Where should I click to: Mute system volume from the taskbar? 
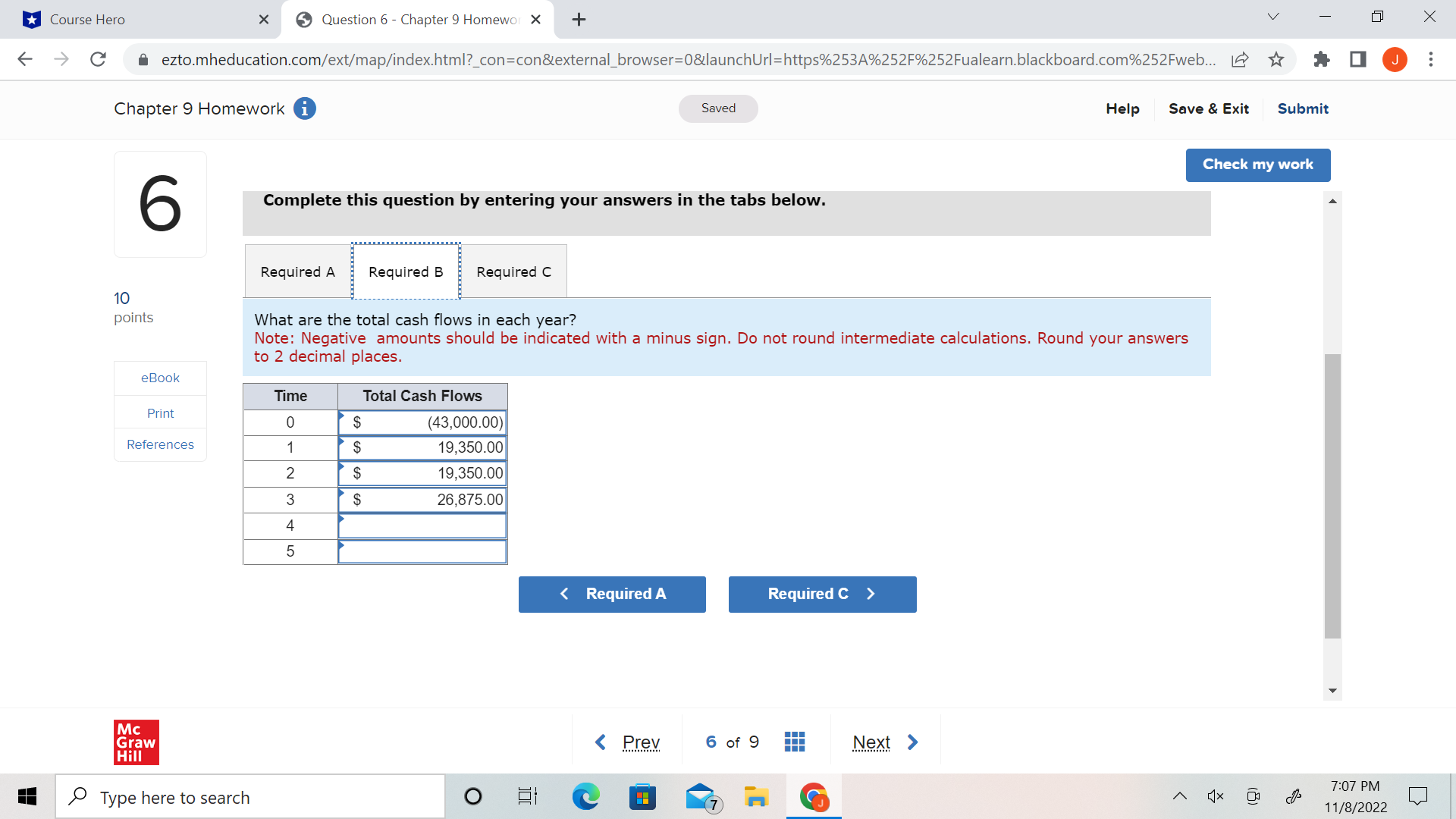click(x=1216, y=796)
